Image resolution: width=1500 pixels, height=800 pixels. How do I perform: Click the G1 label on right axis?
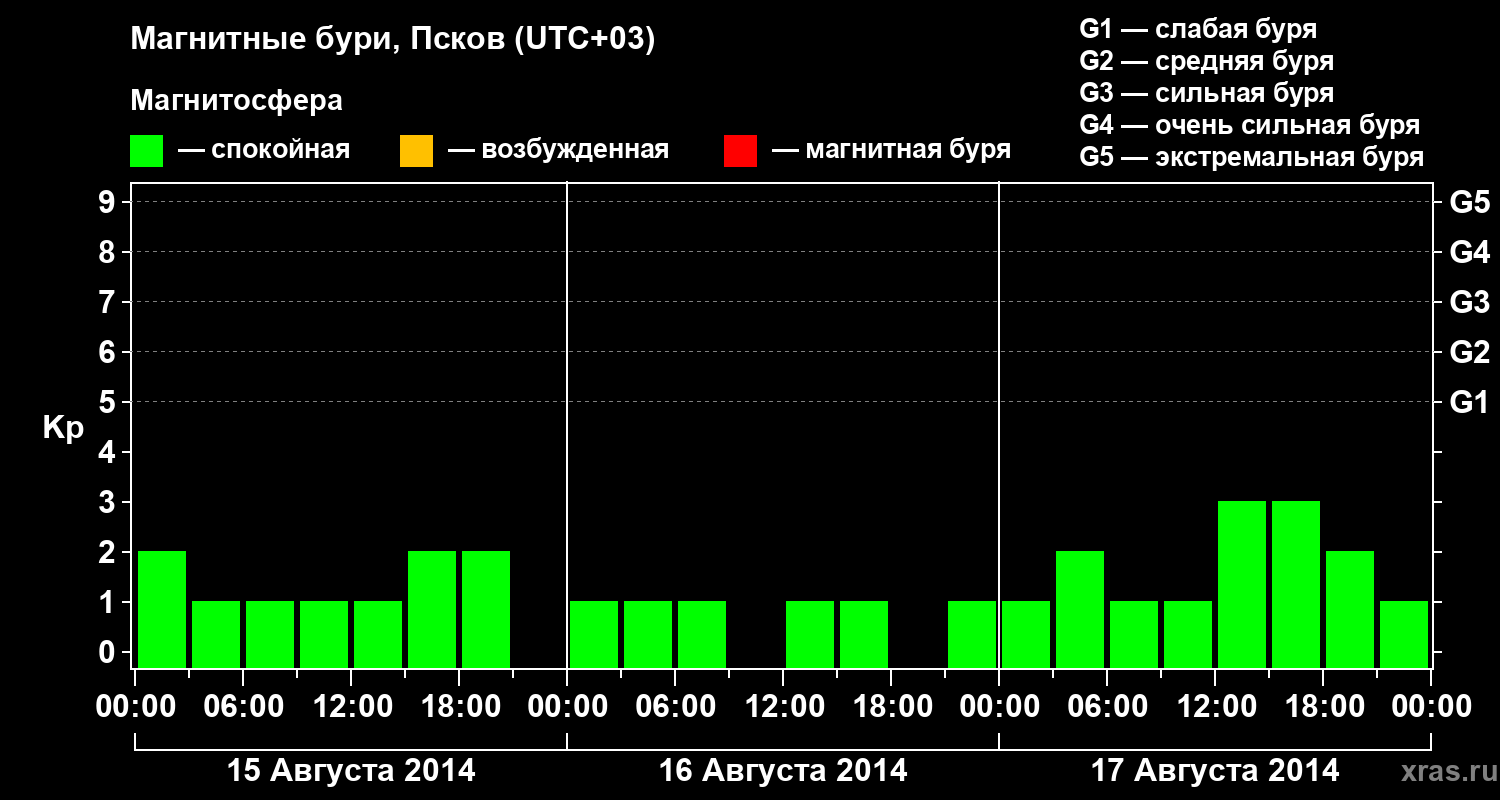(1470, 402)
